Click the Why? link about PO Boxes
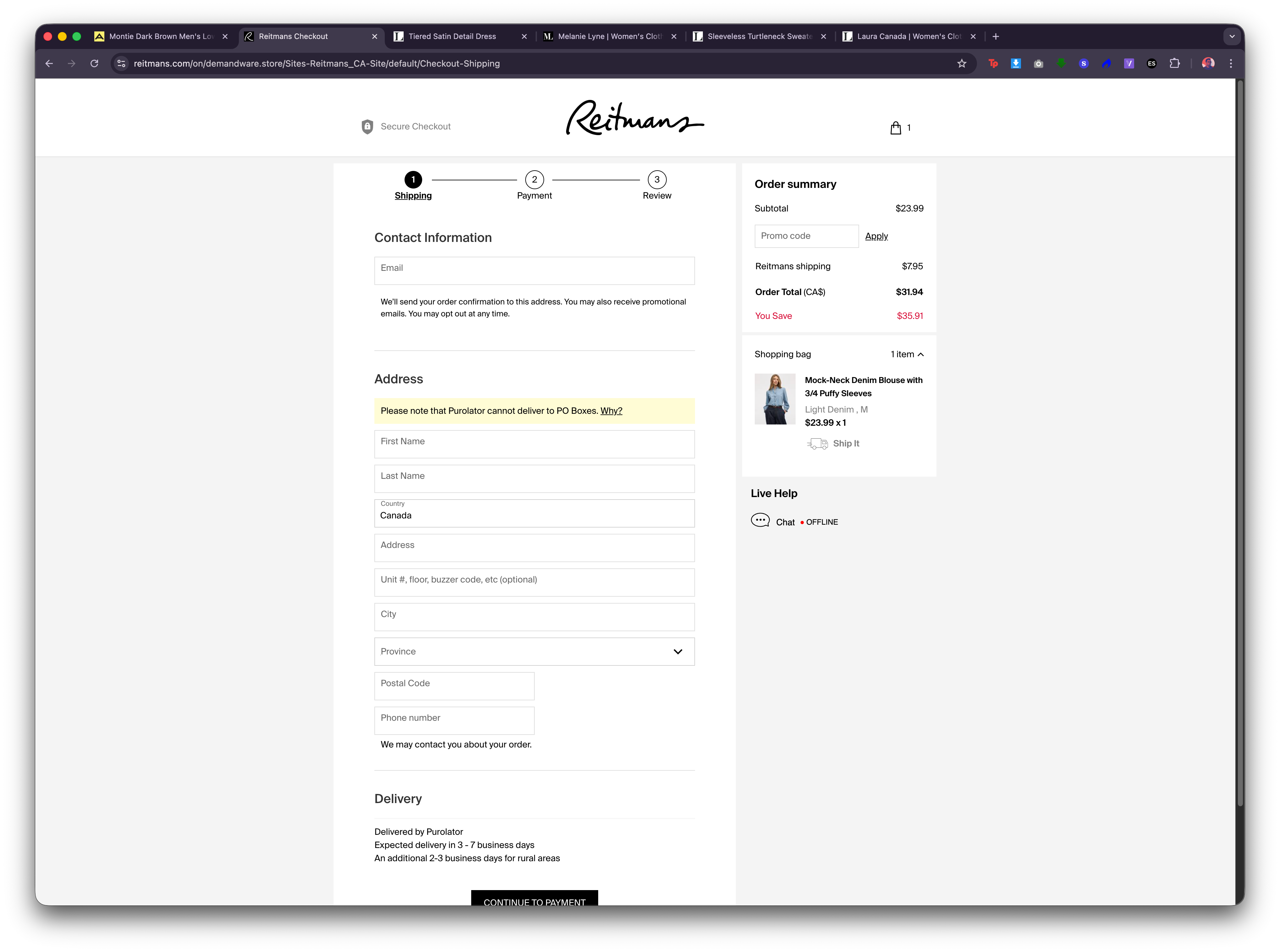1280x952 pixels. point(611,411)
